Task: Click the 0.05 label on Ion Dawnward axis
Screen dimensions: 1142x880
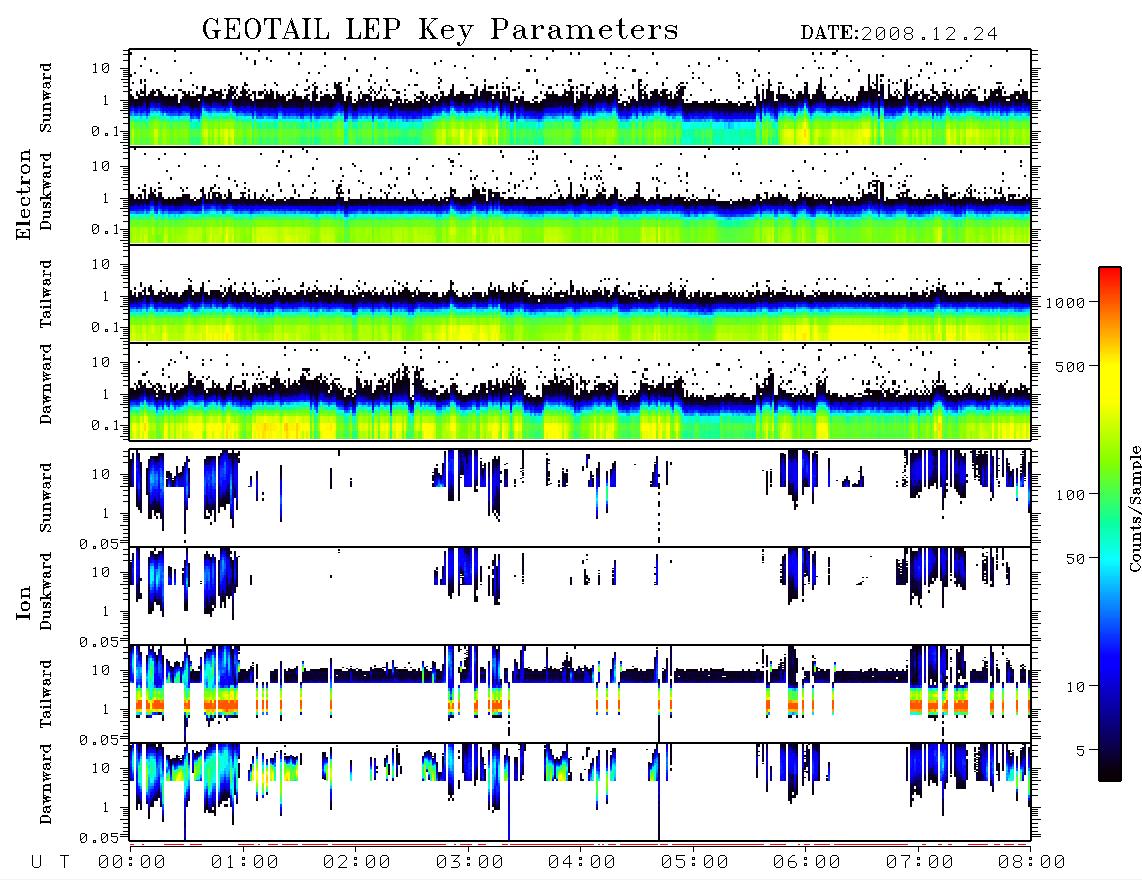Action: [x=98, y=838]
